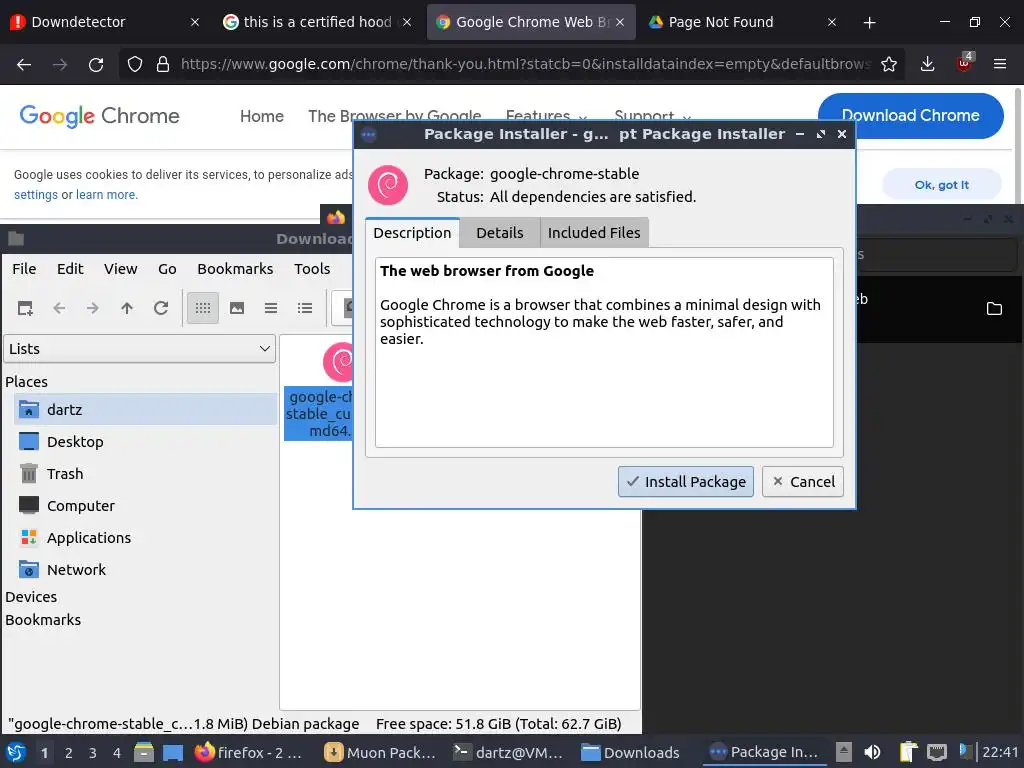Open the Included Files tab
The height and width of the screenshot is (768, 1024).
coord(594,233)
